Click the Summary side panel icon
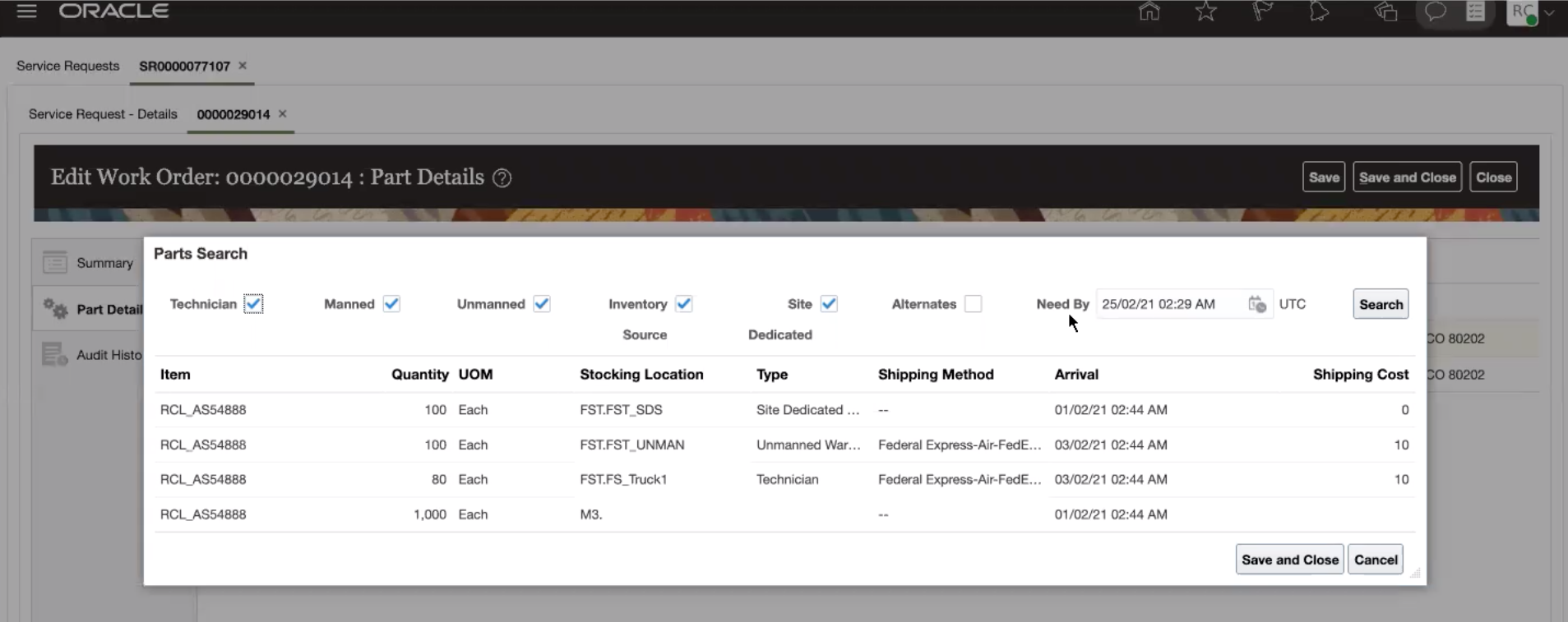This screenshot has height=622, width=1568. point(55,263)
